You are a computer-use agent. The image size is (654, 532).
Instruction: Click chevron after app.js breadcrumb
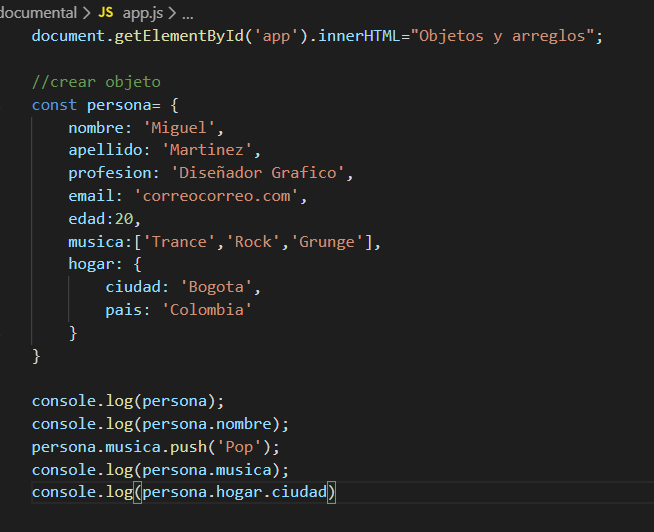[x=172, y=13]
